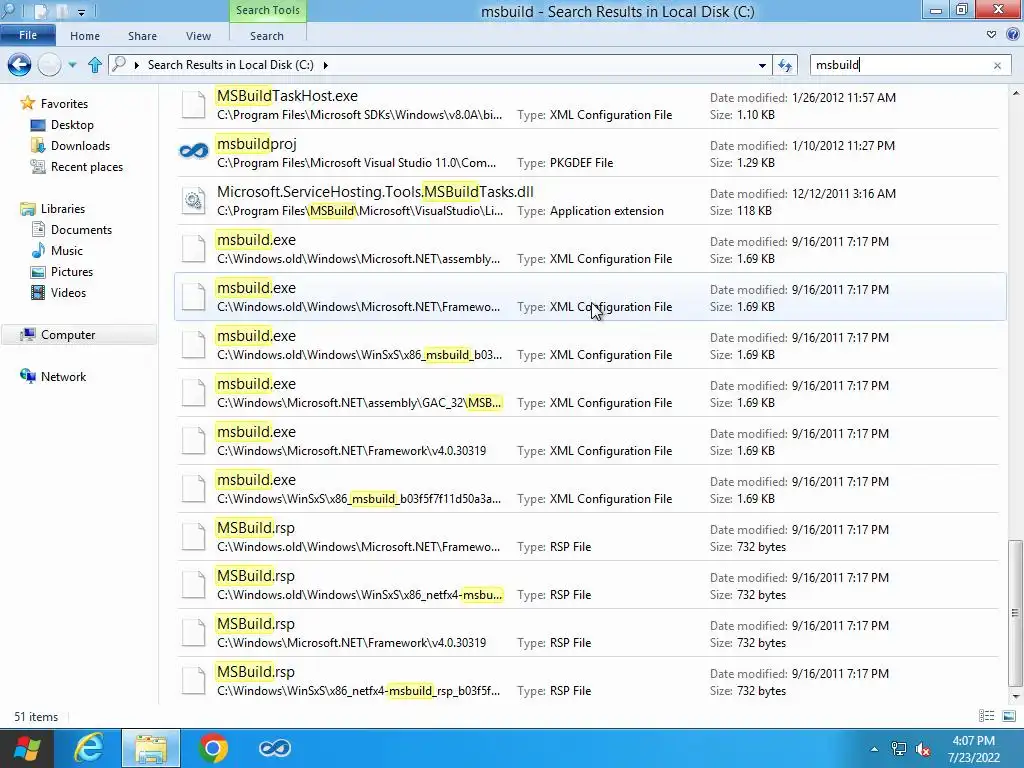The image size is (1024, 768).
Task: Open Downloads folder in sidebar
Action: point(80,146)
